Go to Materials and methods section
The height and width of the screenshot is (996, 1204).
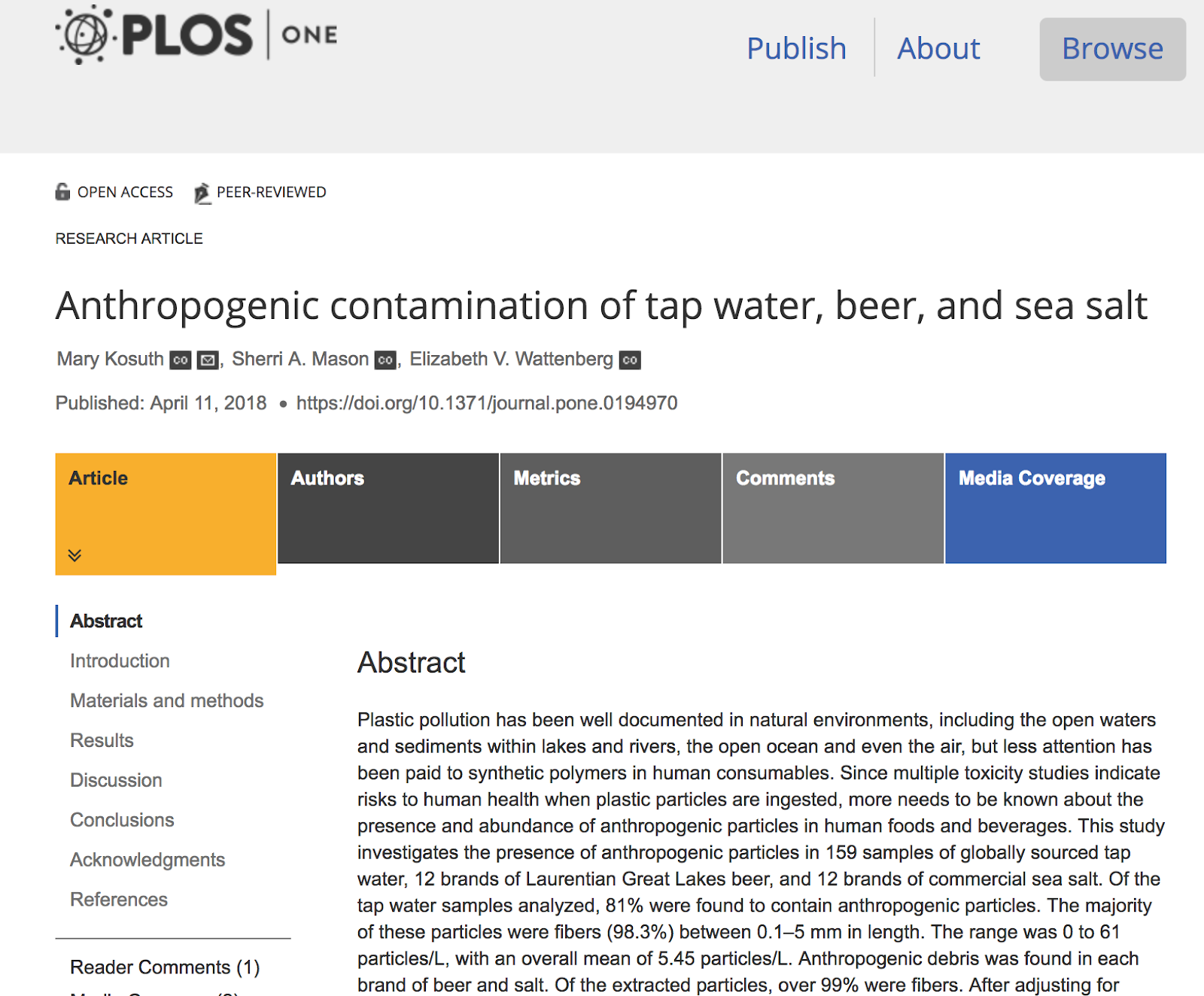pyautogui.click(x=166, y=700)
